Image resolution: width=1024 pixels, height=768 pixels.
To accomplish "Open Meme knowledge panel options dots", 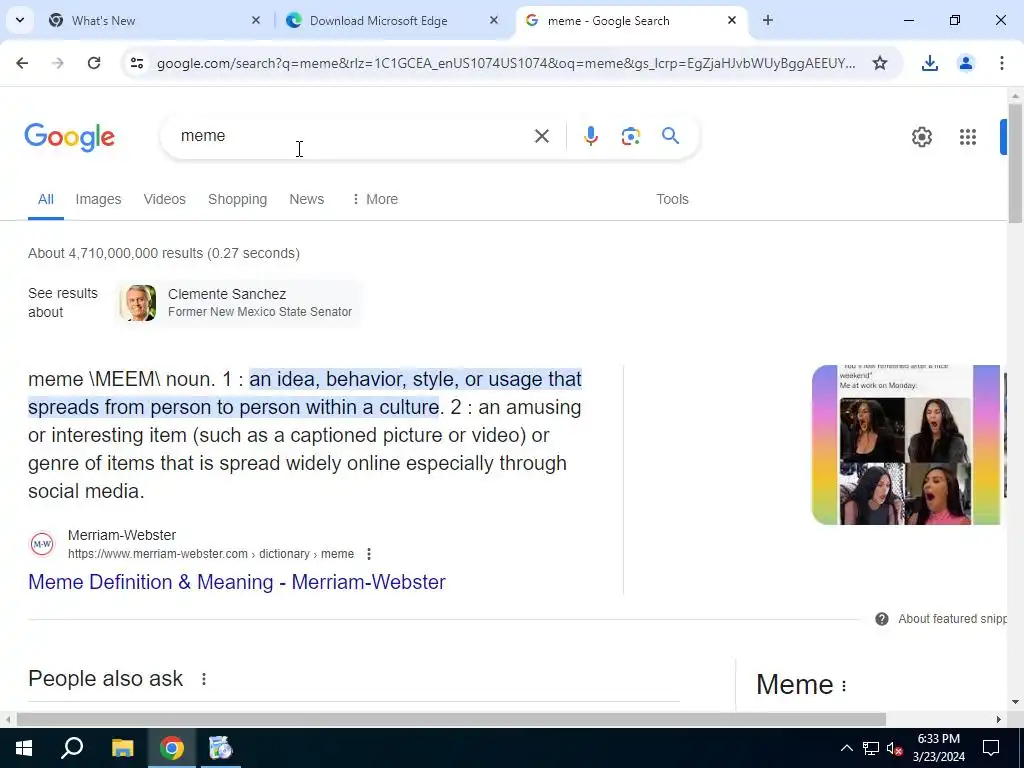I will [844, 686].
